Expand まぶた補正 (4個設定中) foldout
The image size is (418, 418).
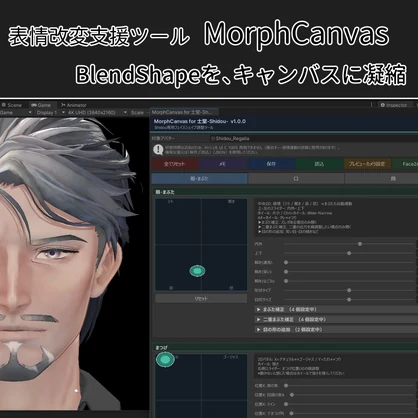click(x=336, y=309)
